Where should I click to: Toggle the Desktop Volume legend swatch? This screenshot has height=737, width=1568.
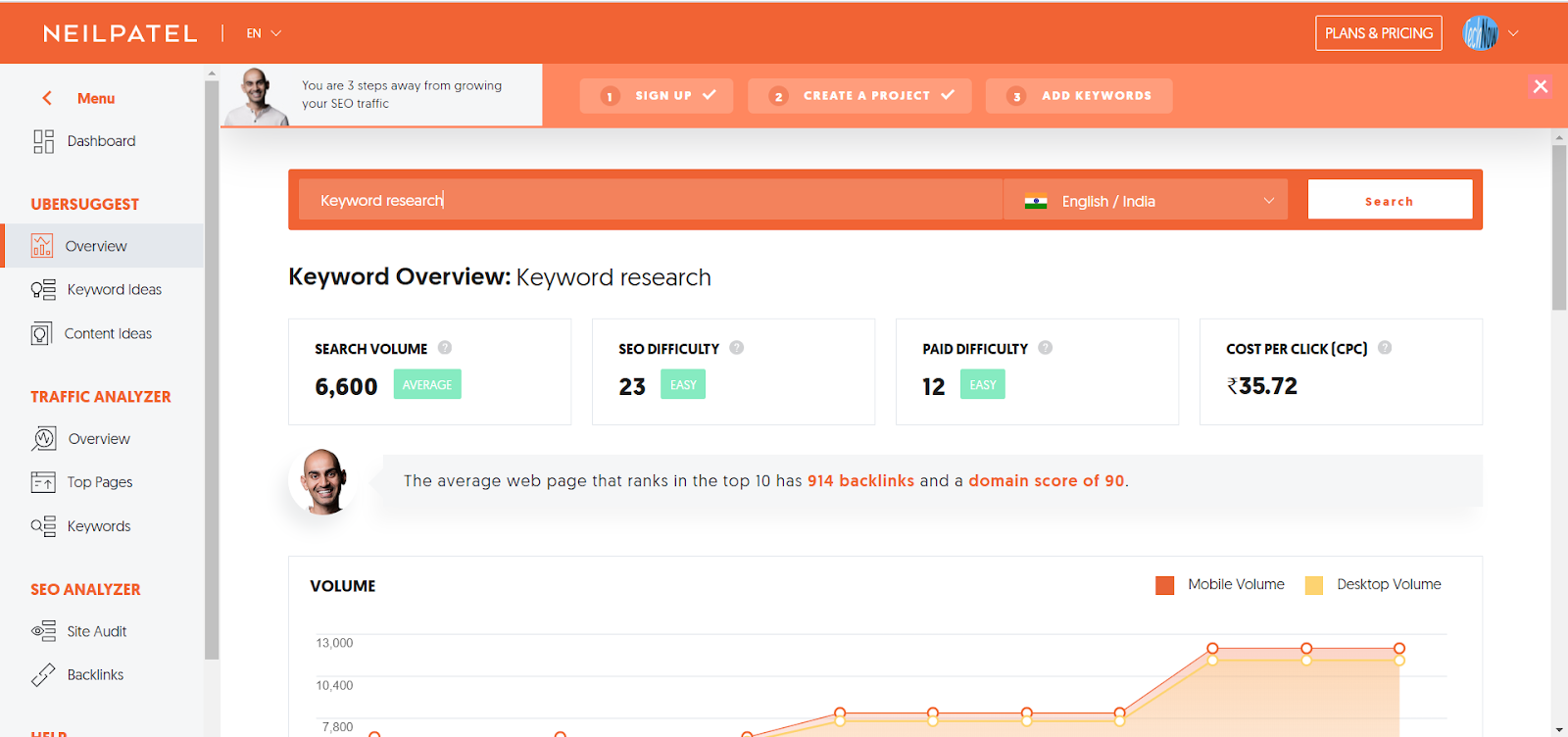1314,585
